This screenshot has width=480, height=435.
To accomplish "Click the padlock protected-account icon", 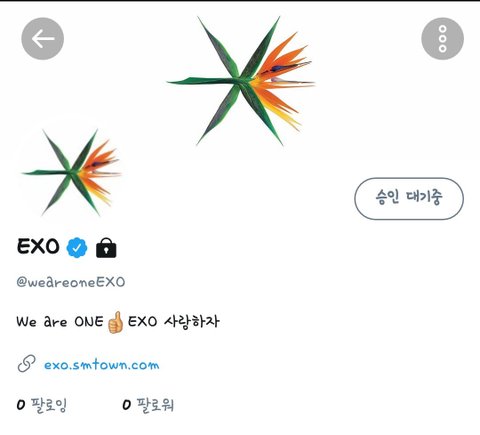I will click(106, 248).
